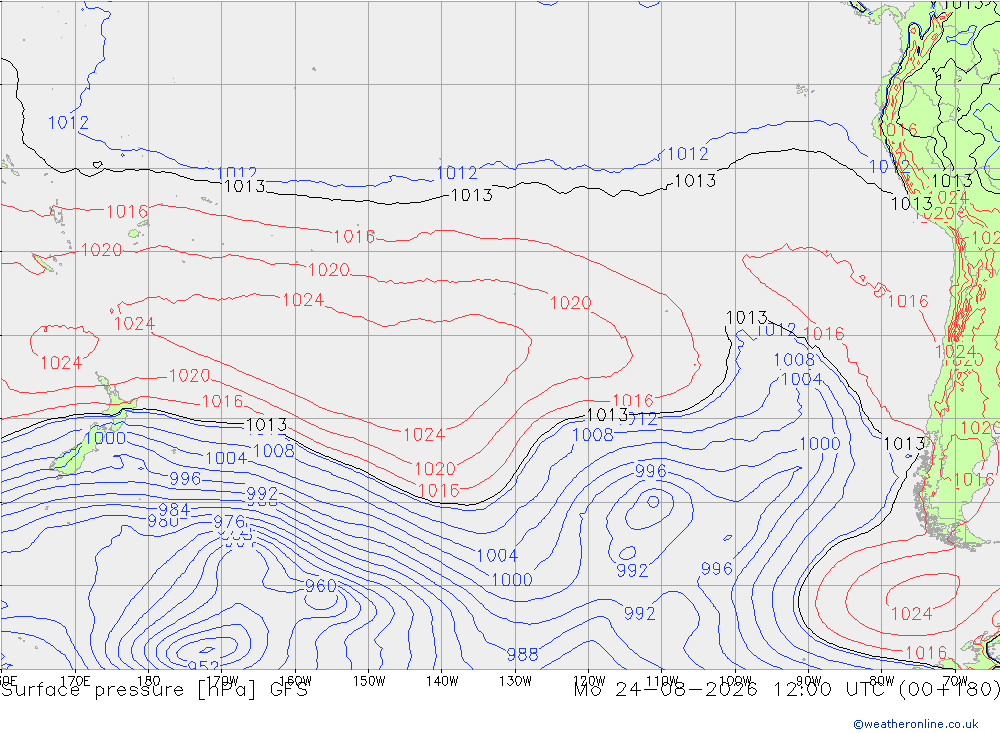The height and width of the screenshot is (733, 1000).
Task: Click the 976 isobar label
Action: tap(229, 522)
